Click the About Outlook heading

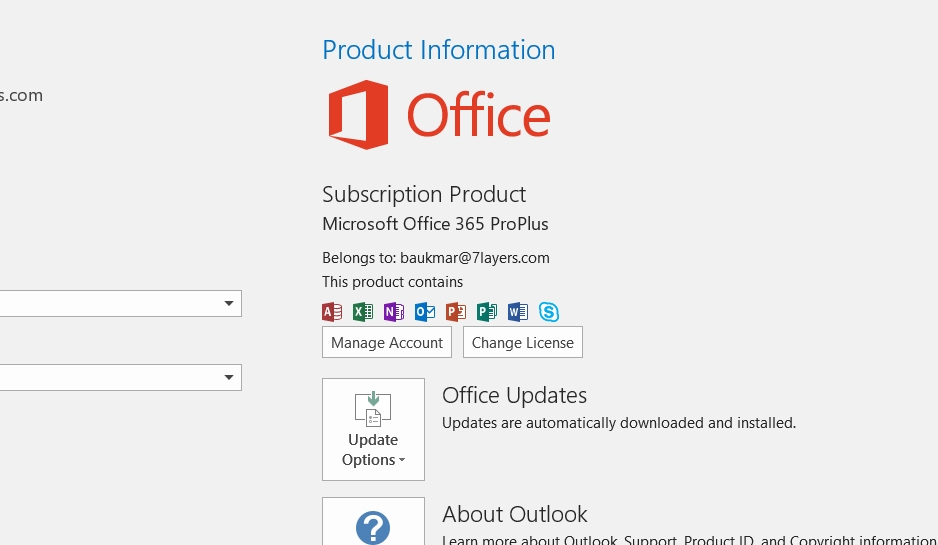coord(514,514)
